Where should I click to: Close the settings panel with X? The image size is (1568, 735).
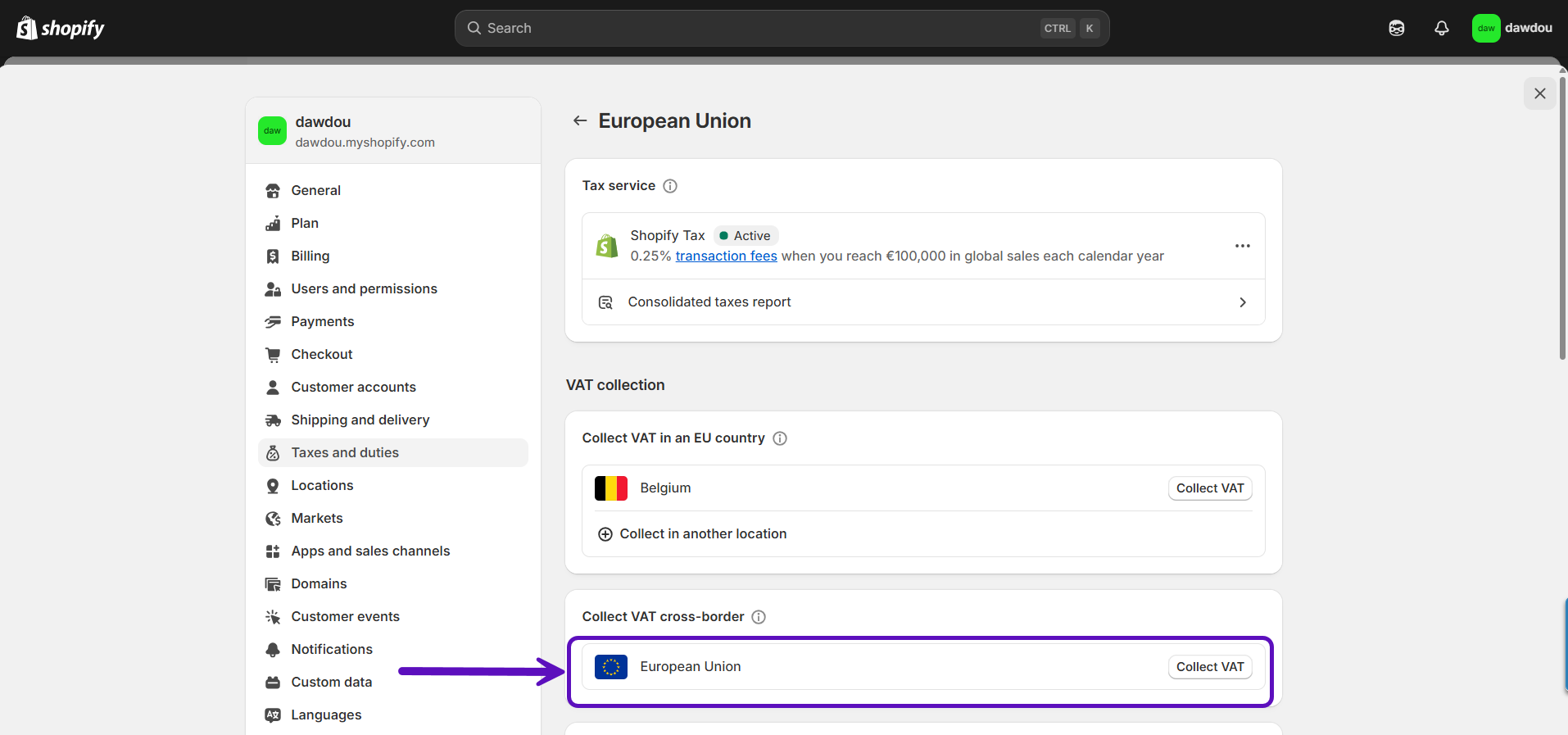[x=1539, y=93]
